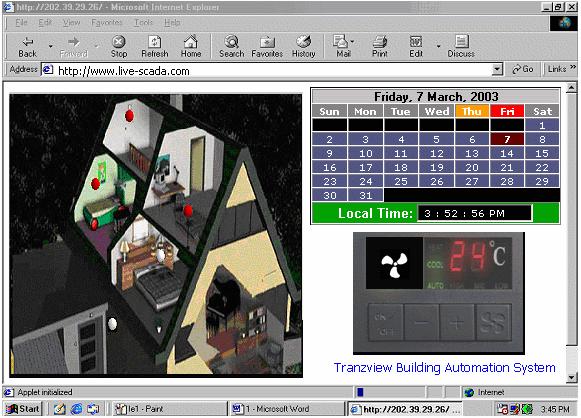The height and width of the screenshot is (418, 581).
Task: Open the Tools menu
Action: pos(143,23)
